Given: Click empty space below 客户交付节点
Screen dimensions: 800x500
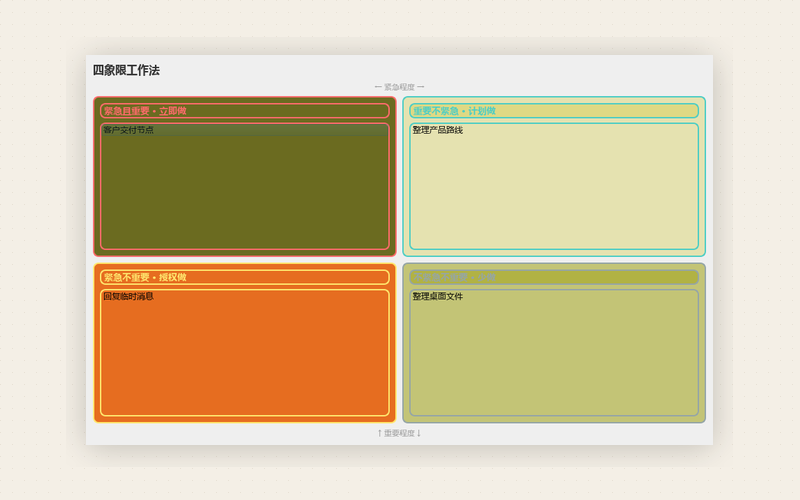Looking at the screenshot, I should [245, 192].
